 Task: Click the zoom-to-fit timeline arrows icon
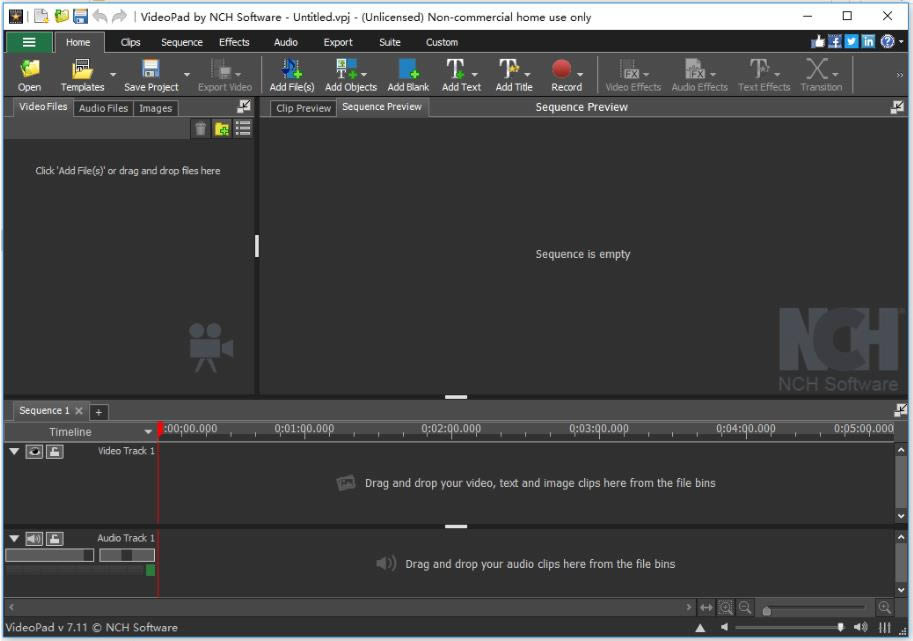pos(707,608)
